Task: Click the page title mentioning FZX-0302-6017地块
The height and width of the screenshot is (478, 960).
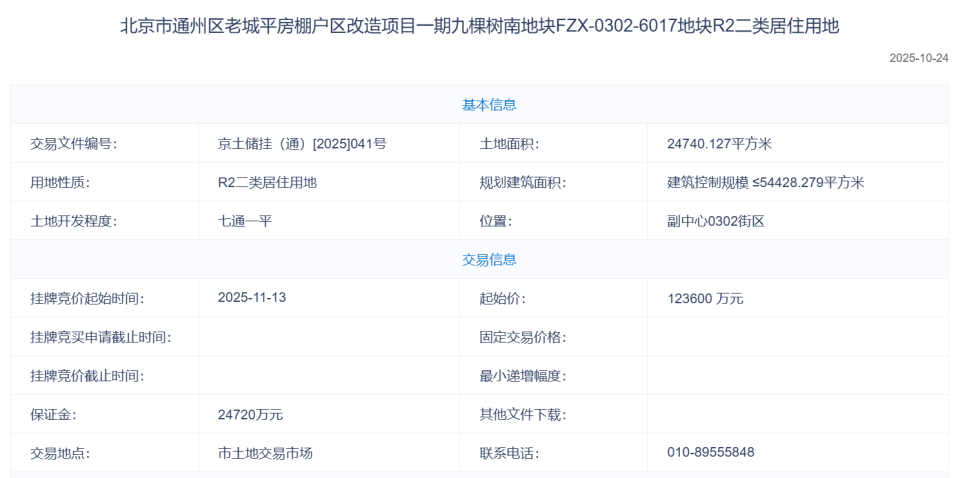Action: point(479,27)
